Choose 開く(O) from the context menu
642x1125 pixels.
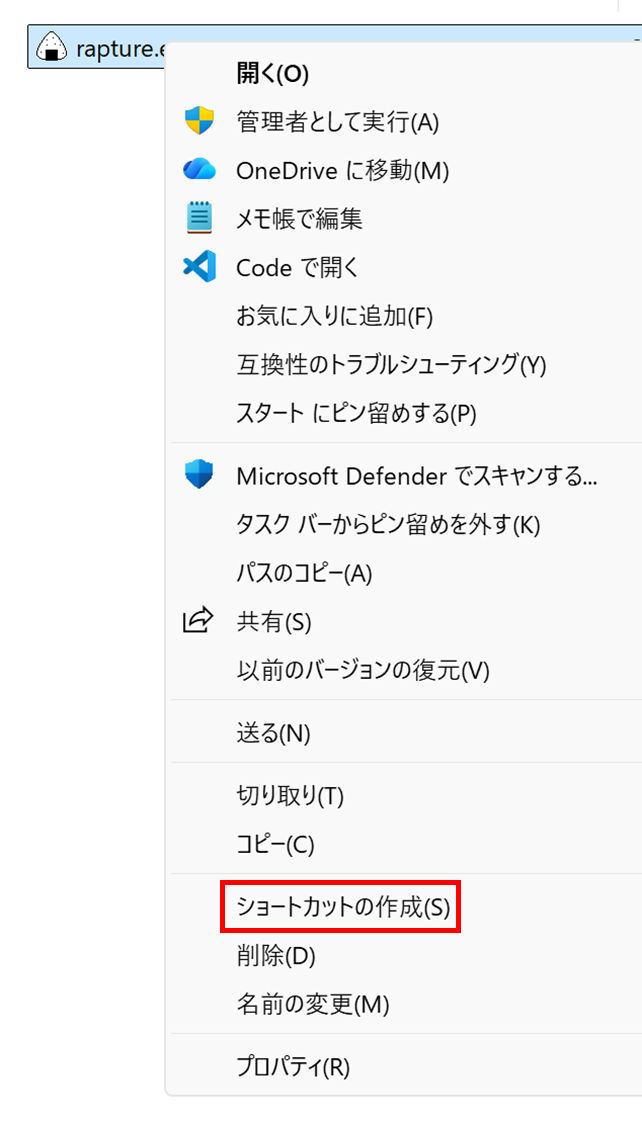(273, 74)
